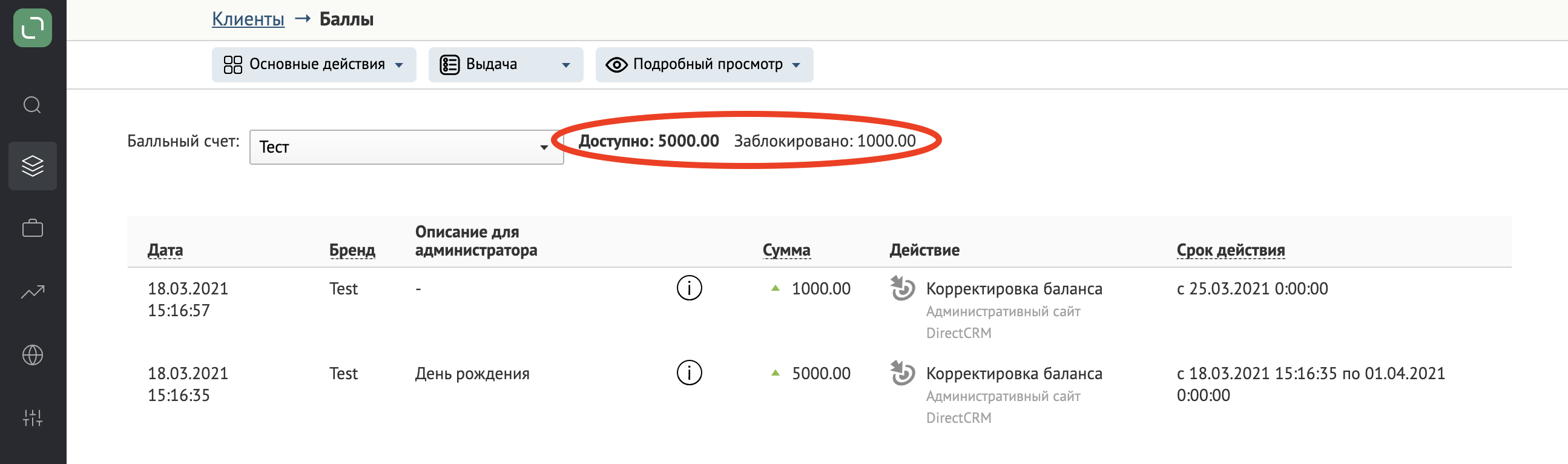This screenshot has height=464, width=1568.
Task: Click the green app logo icon
Action: coord(32,27)
